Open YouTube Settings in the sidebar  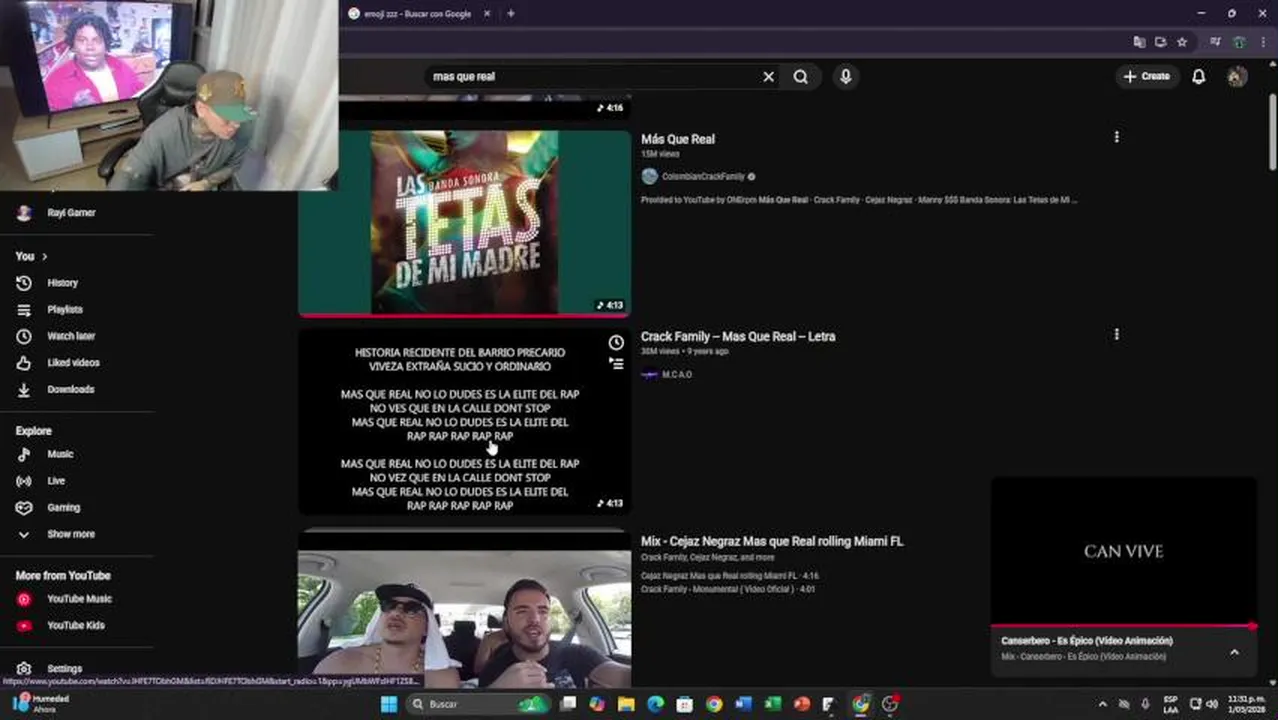pyautogui.click(x=64, y=669)
